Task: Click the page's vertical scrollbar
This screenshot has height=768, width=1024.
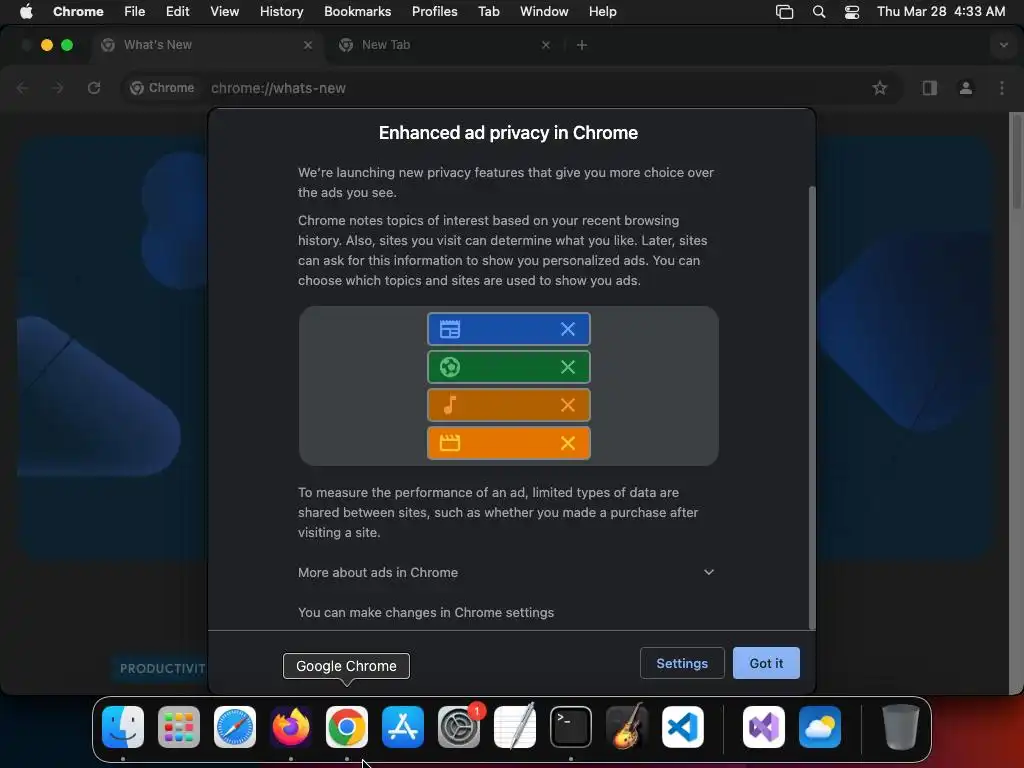Action: [x=1017, y=161]
